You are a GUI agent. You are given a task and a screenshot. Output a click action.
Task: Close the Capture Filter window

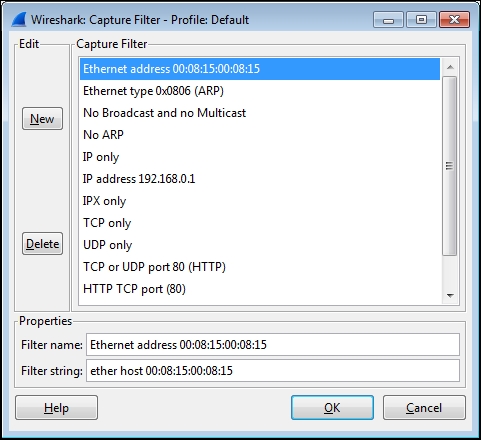[x=455, y=20]
